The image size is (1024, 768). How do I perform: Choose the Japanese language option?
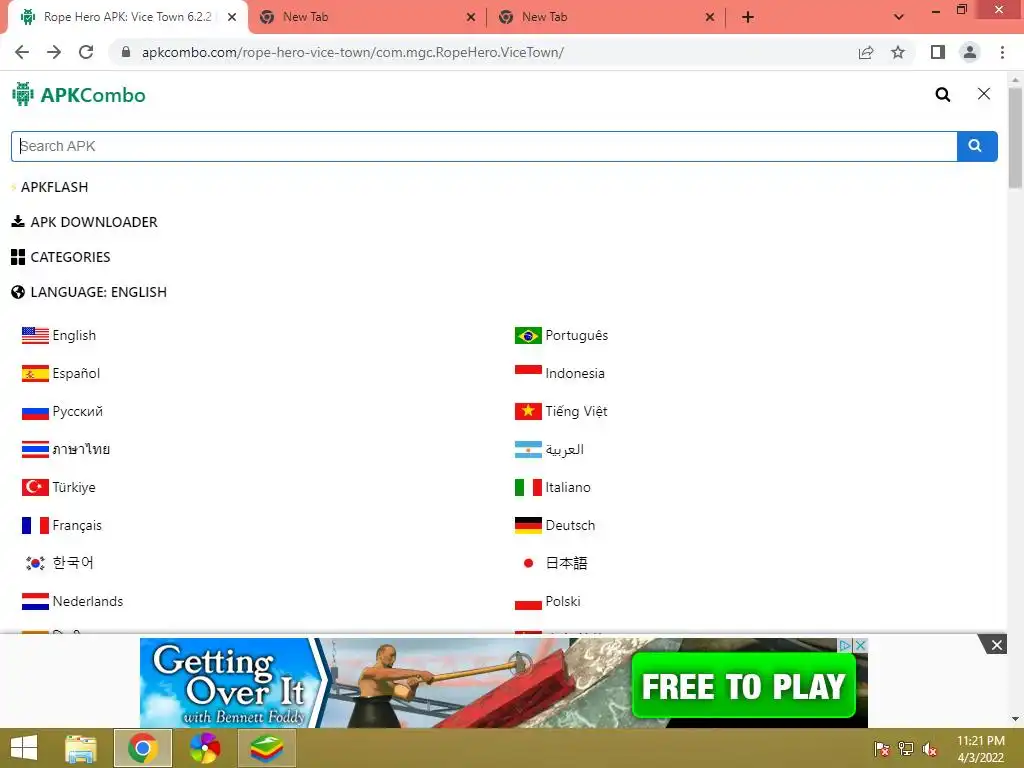tap(566, 563)
